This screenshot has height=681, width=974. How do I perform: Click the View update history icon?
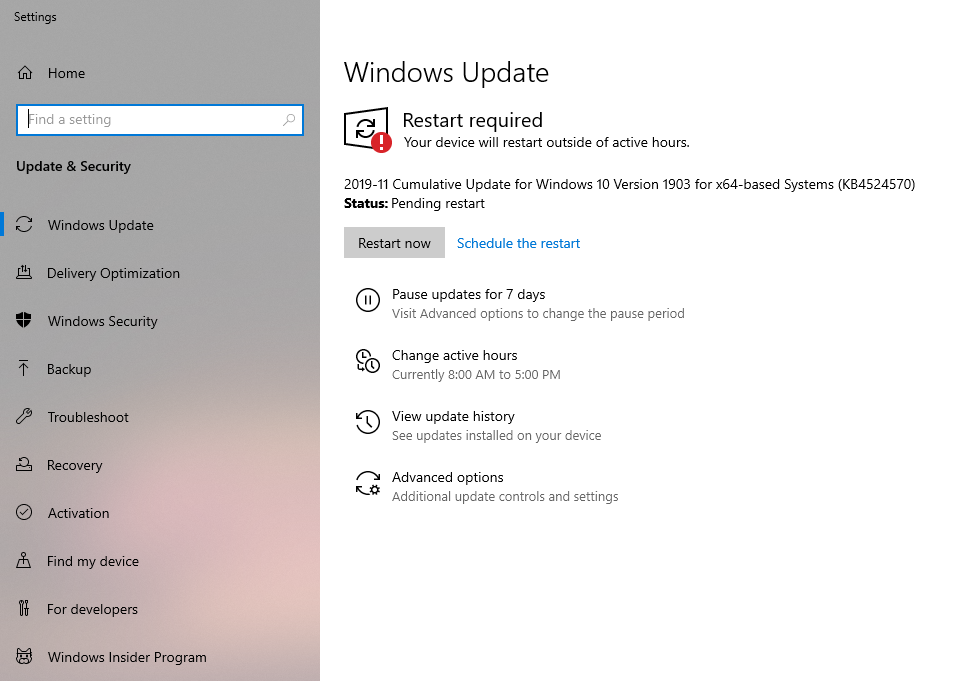click(x=367, y=422)
